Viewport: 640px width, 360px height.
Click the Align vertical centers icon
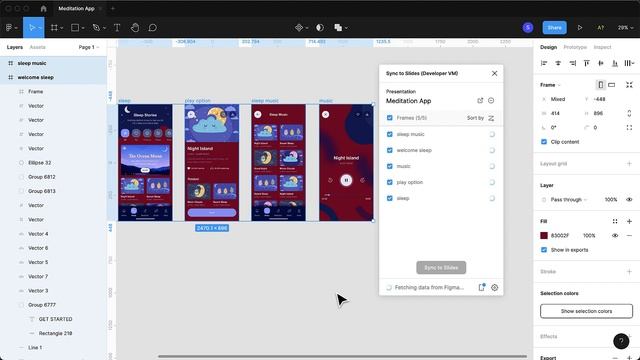coord(601,63)
